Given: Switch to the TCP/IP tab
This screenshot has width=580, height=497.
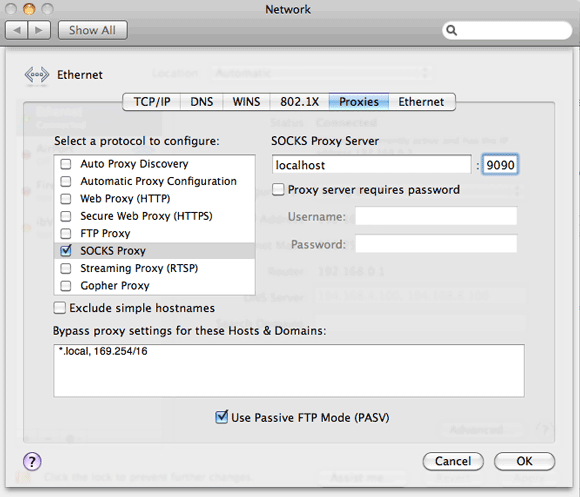Looking at the screenshot, I should click(x=152, y=102).
